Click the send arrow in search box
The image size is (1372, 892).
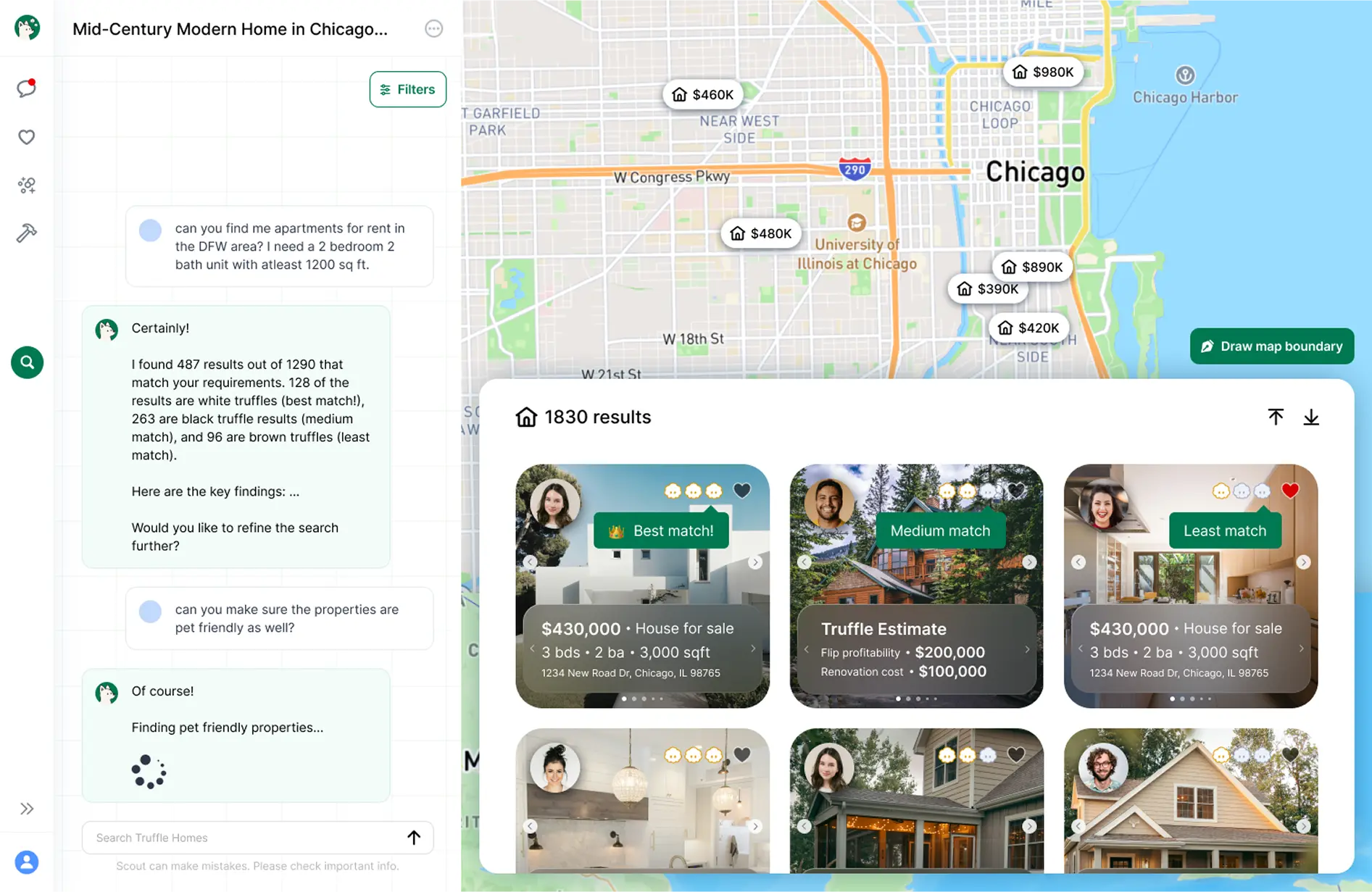coord(414,838)
